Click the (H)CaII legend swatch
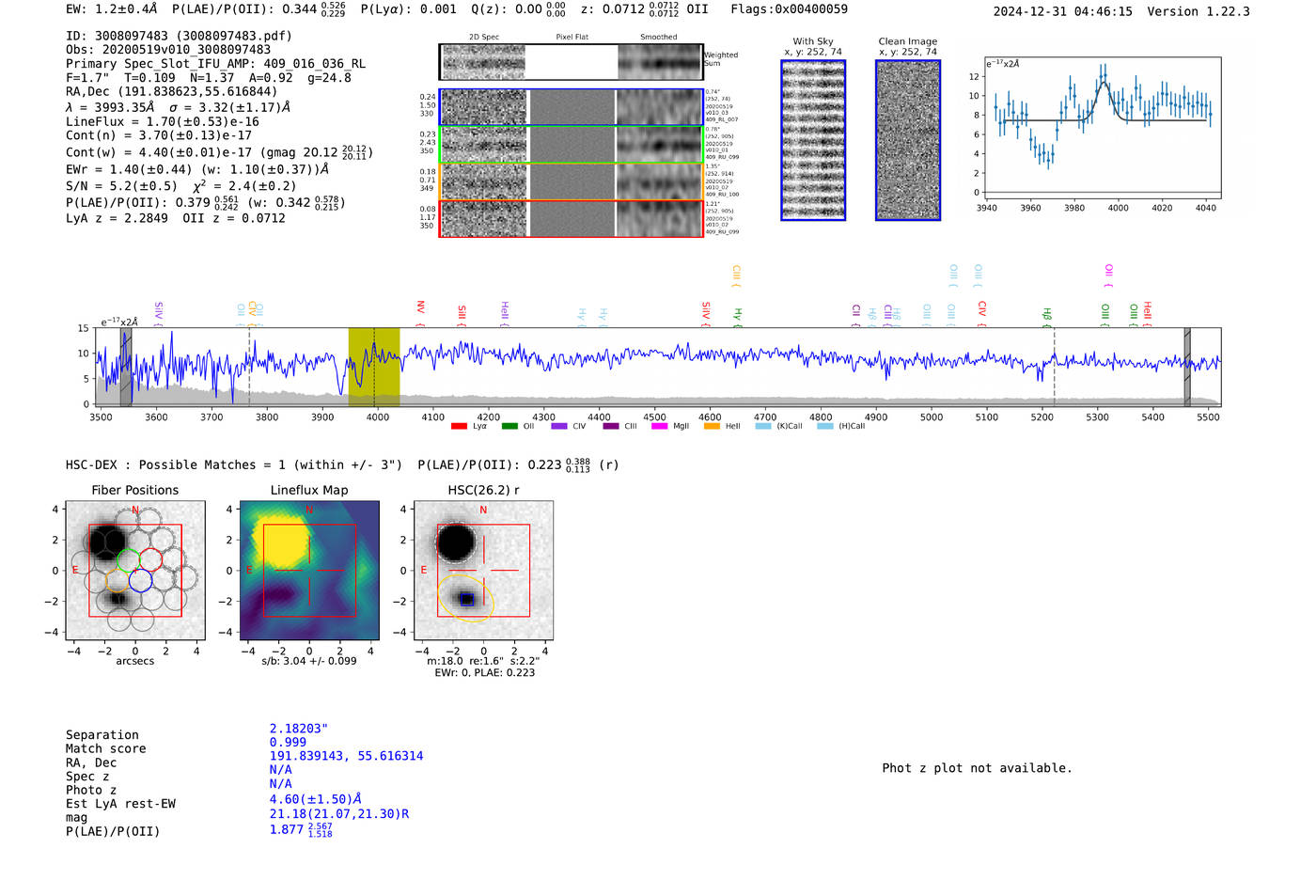The width and height of the screenshot is (1316, 896). pyautogui.click(x=825, y=426)
